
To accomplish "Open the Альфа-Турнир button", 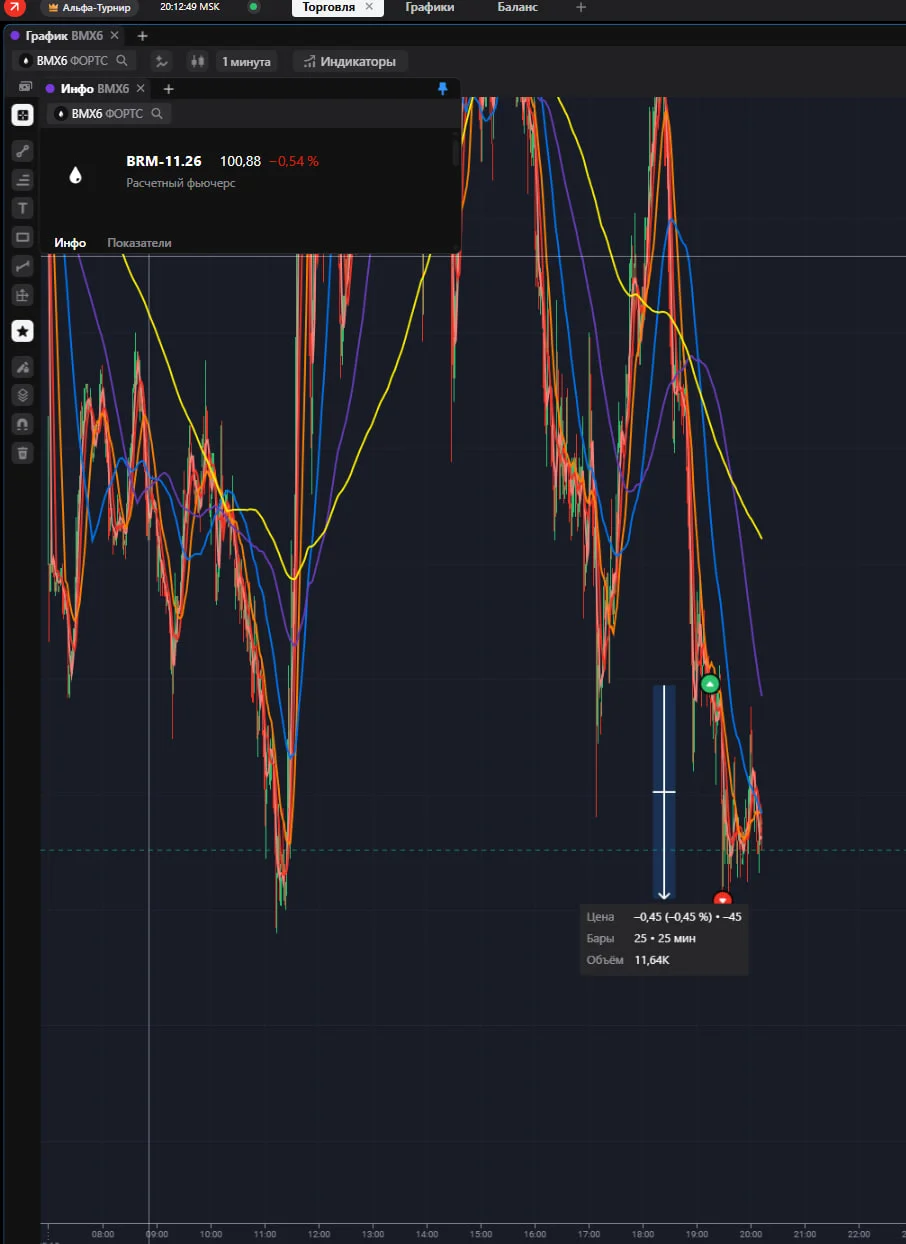I will tap(89, 7).
